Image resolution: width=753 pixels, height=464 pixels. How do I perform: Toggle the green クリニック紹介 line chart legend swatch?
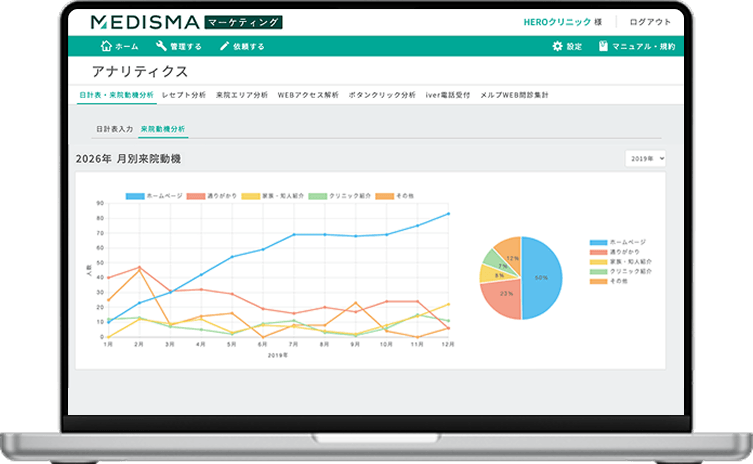(x=317, y=196)
